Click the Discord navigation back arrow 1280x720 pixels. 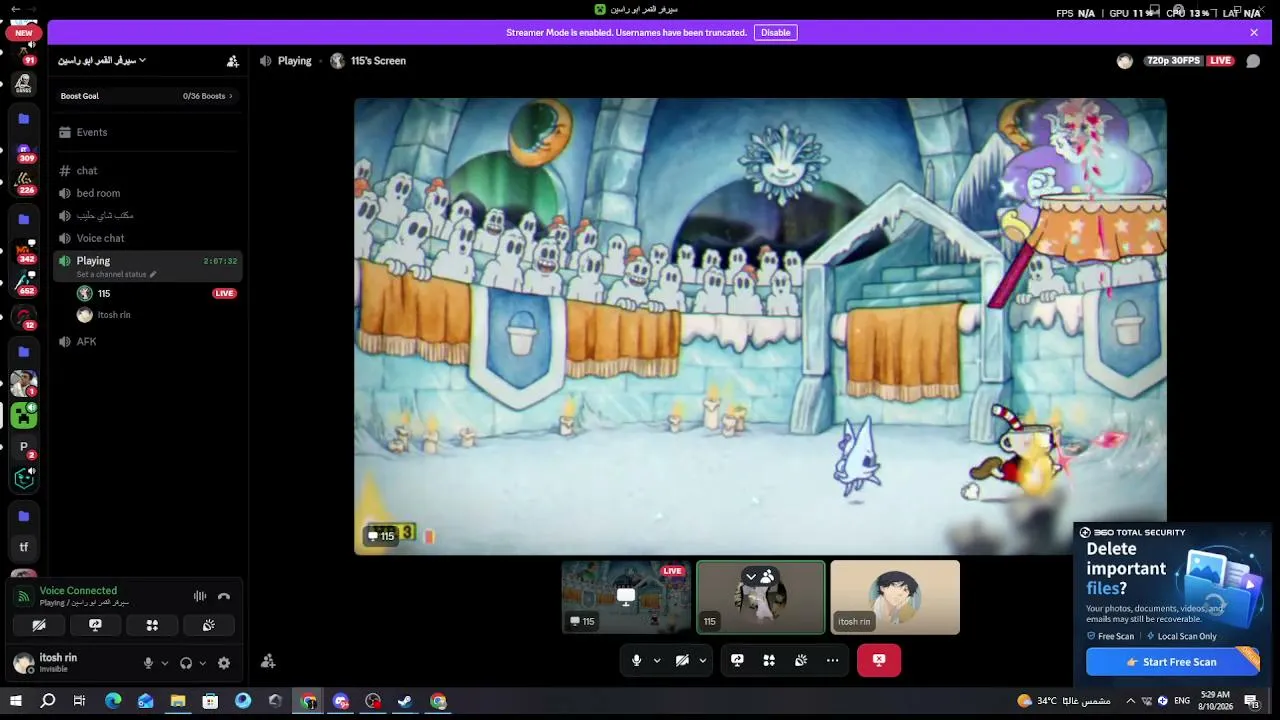15,9
